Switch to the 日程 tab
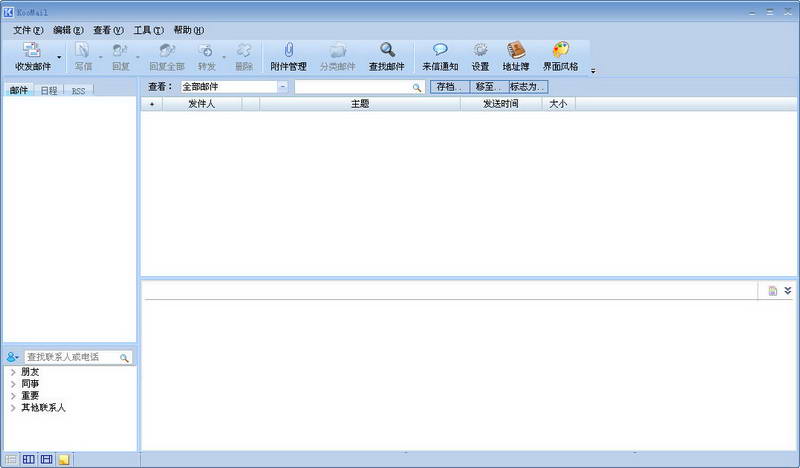The height and width of the screenshot is (468, 800). click(49, 90)
